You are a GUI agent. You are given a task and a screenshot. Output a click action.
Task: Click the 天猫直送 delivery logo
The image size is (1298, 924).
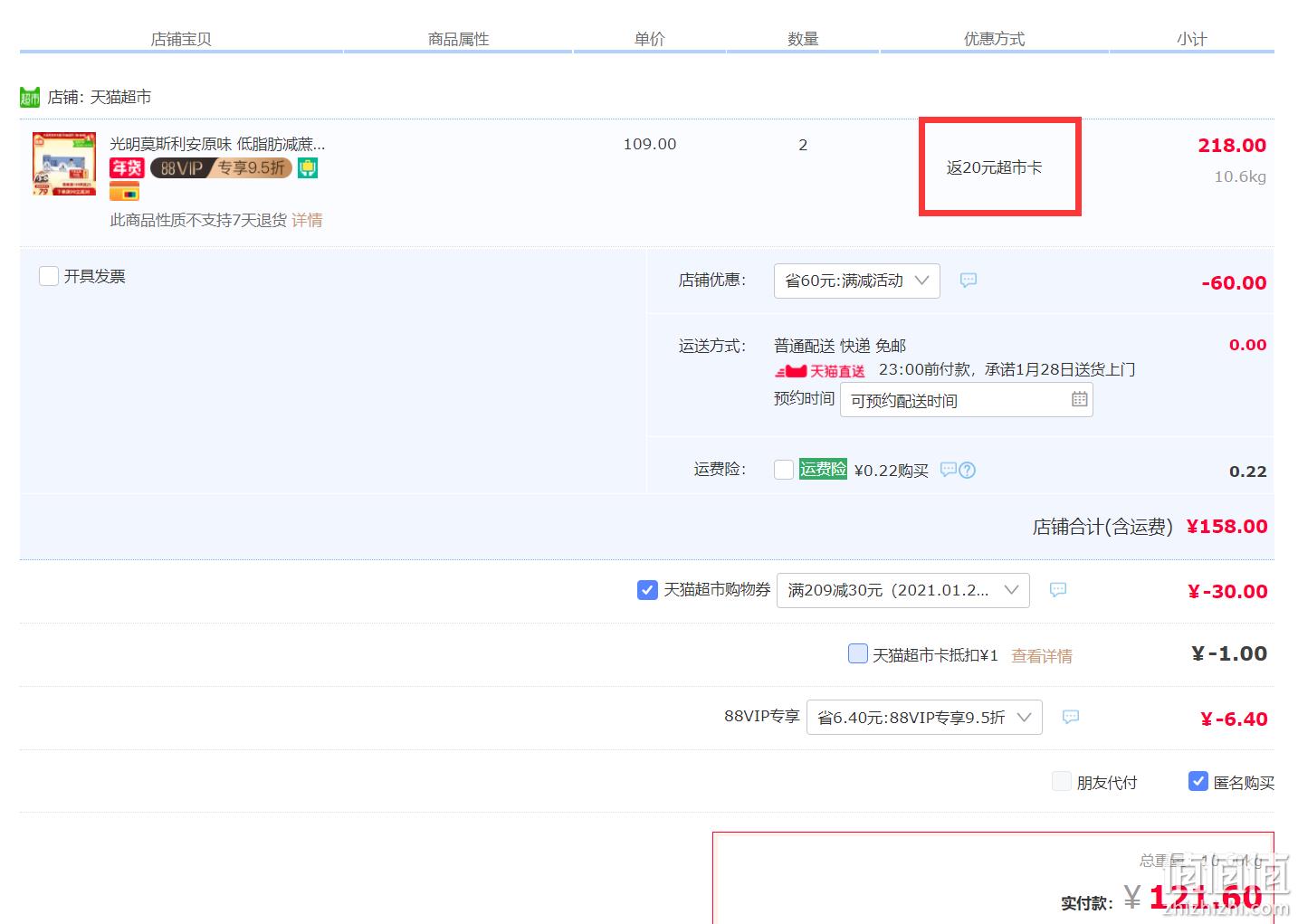click(x=820, y=371)
